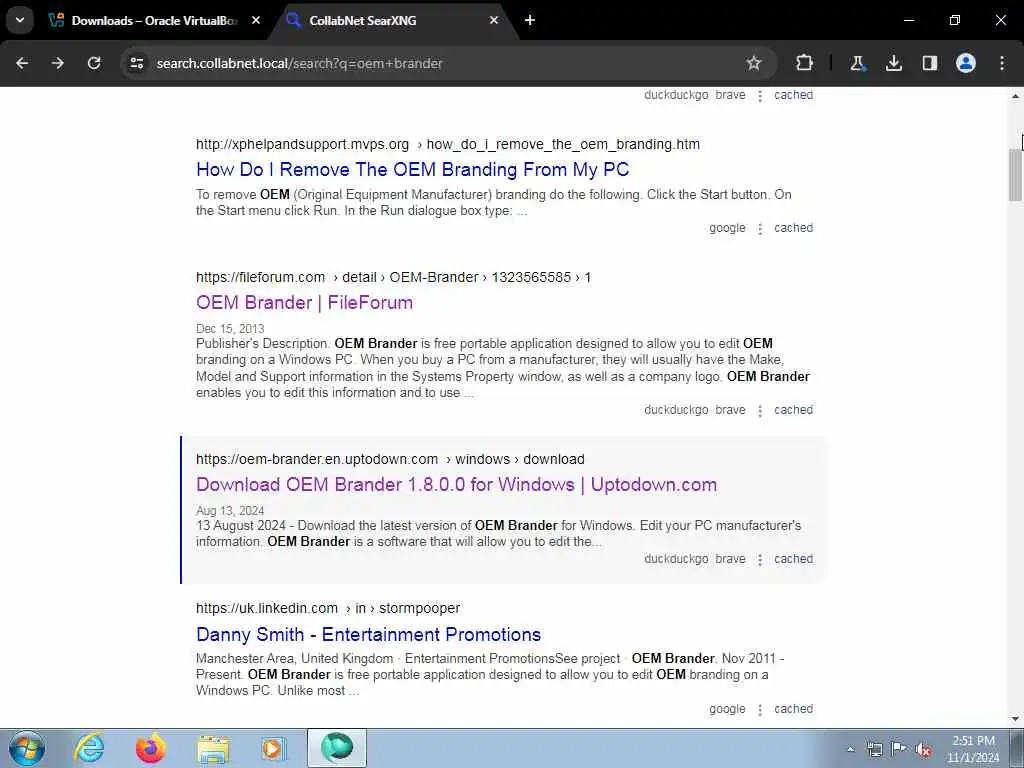This screenshot has height=768, width=1024.
Task: Reload the current page
Action: pos(94,63)
